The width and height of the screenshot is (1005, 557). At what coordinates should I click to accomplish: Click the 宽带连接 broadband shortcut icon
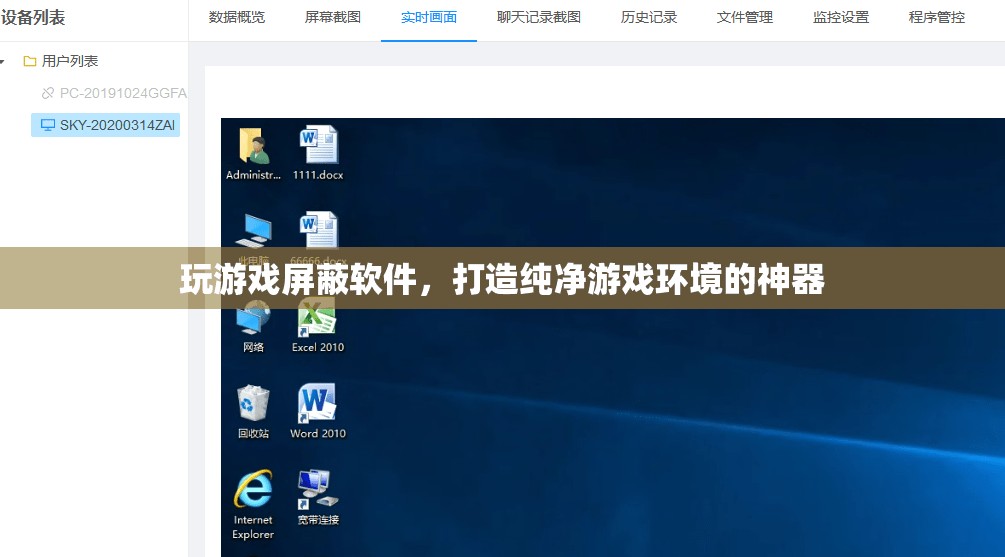pyautogui.click(x=317, y=490)
